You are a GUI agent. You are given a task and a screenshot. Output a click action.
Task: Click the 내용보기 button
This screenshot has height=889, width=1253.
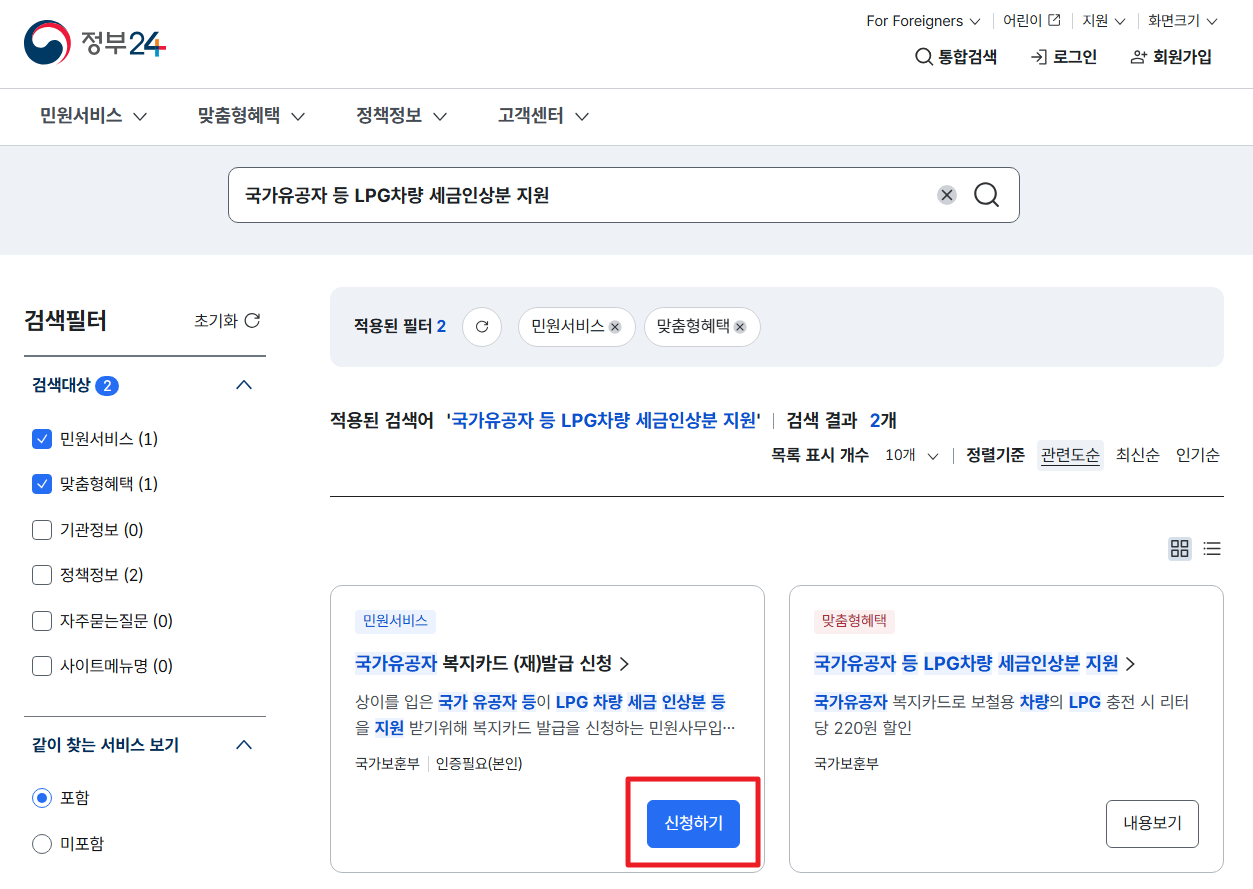tap(1151, 823)
